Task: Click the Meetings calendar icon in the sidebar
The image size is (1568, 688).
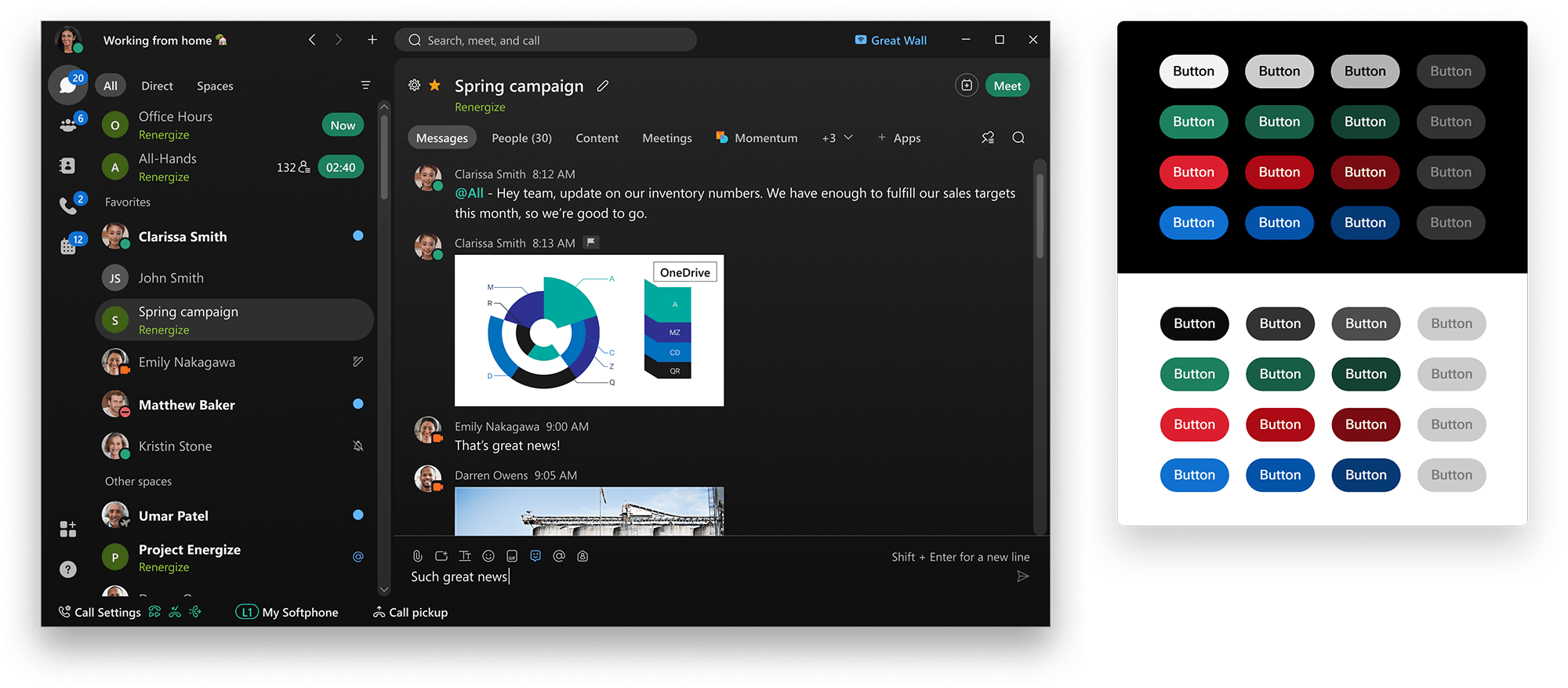Action: pos(69,246)
